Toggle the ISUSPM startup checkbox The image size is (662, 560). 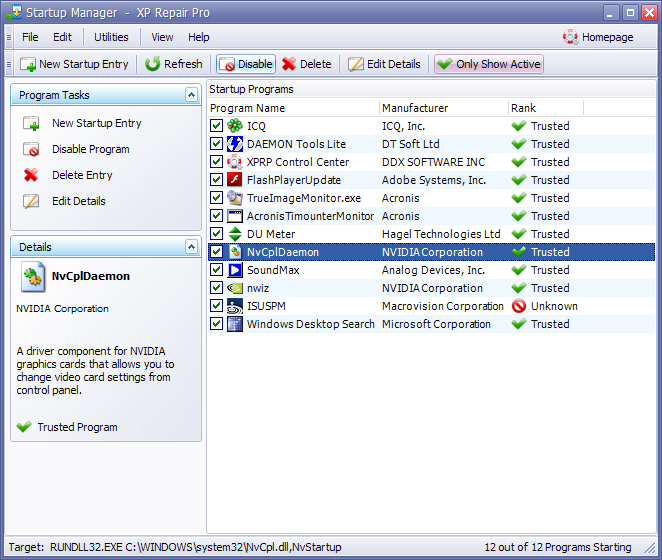217,306
